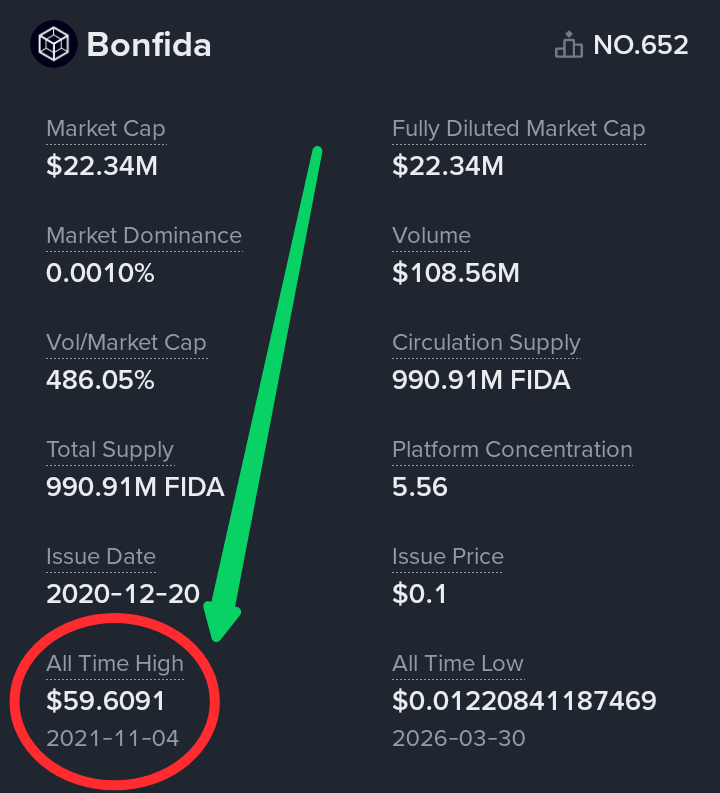Click the NO.652 rank label
The width and height of the screenshot is (720, 793).
click(x=641, y=45)
